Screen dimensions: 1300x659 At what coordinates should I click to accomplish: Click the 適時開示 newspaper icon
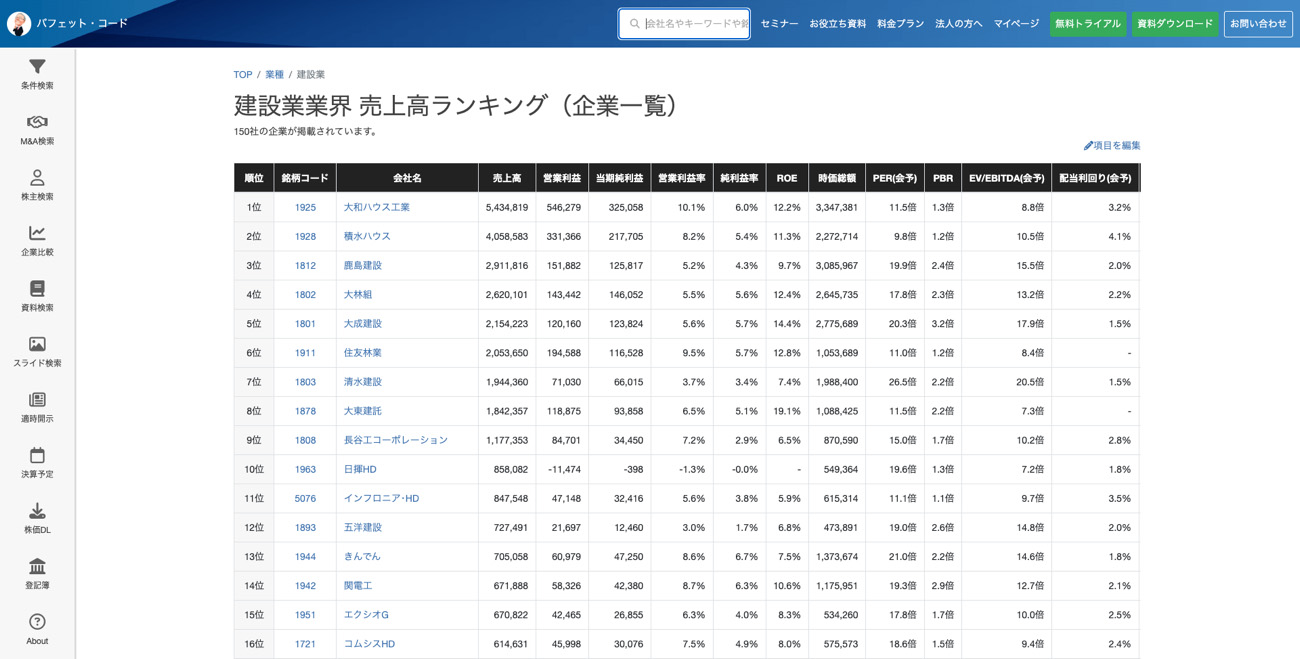(37, 400)
